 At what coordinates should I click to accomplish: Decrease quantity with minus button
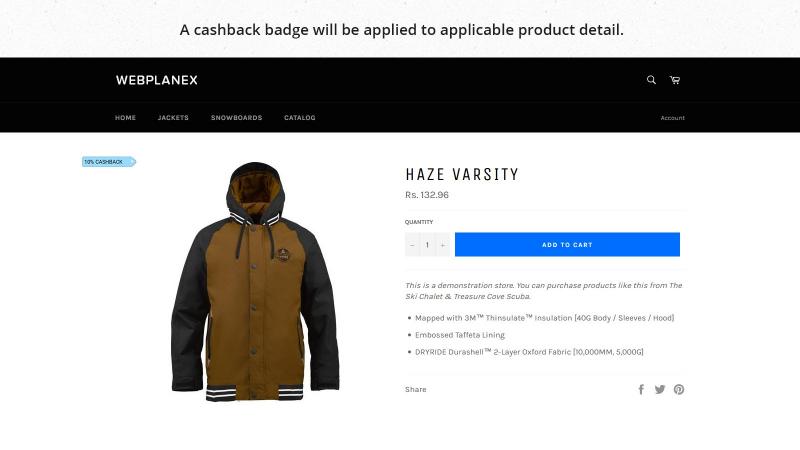(x=412, y=245)
